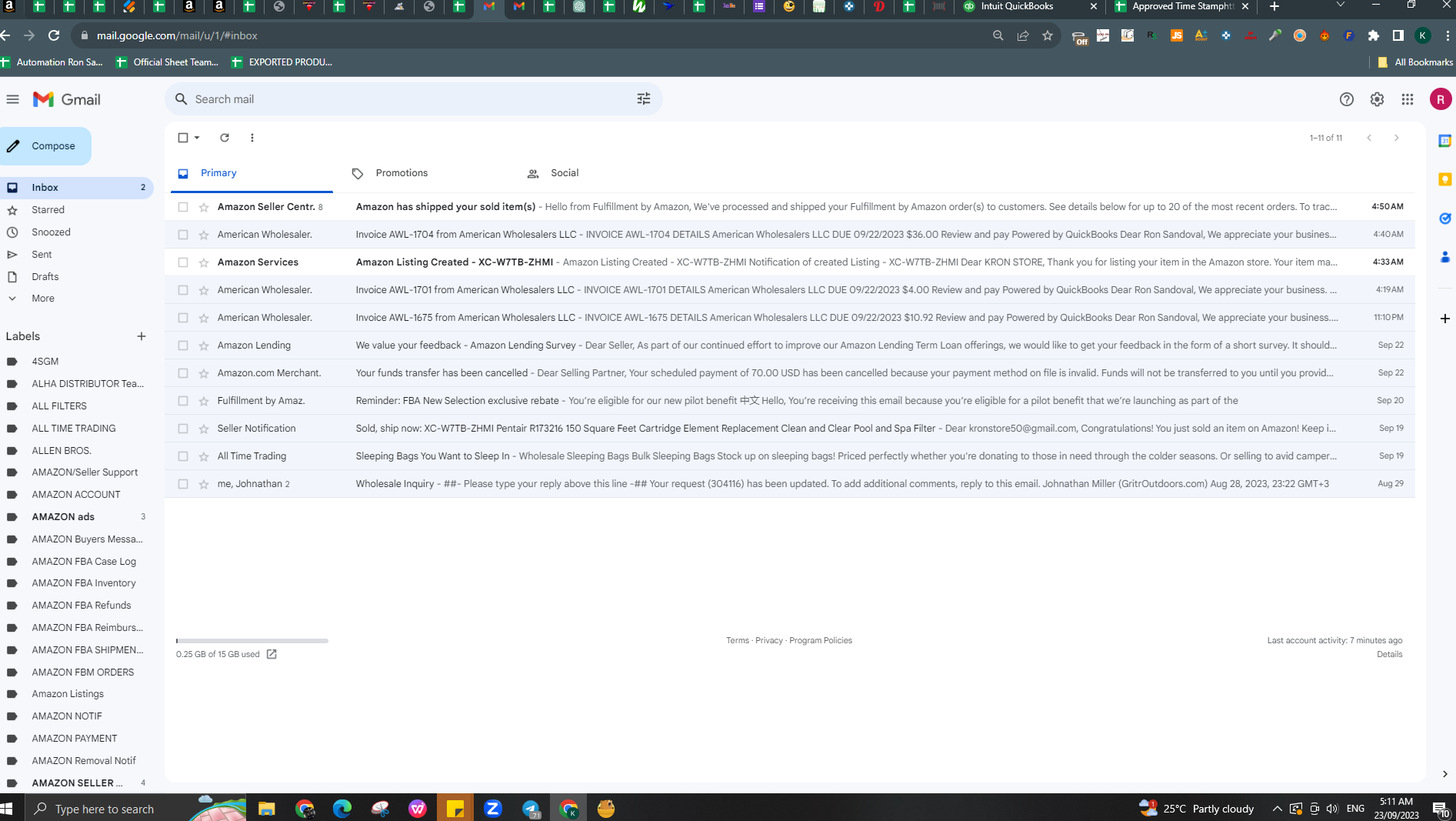Image resolution: width=1456 pixels, height=821 pixels.
Task: Reload the browser page
Action: [x=54, y=35]
